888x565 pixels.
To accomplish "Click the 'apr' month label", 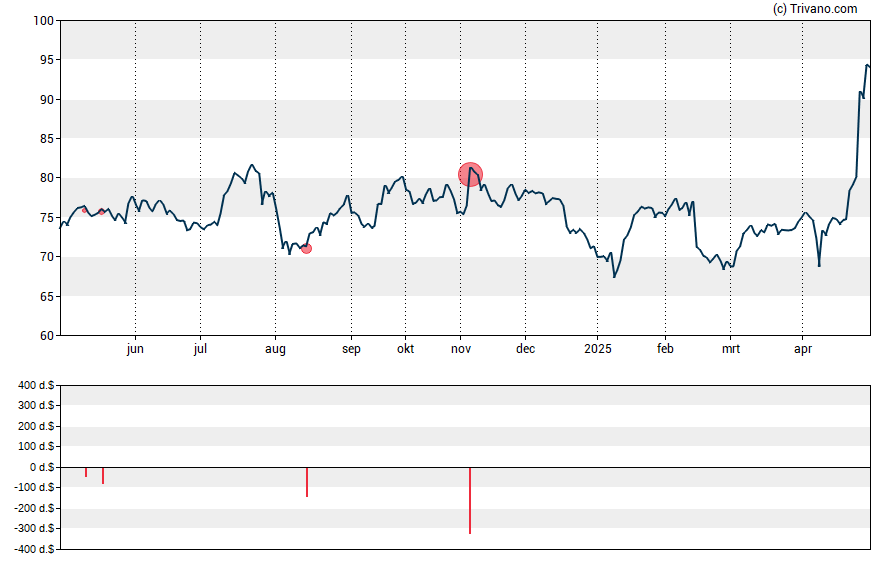I will pyautogui.click(x=803, y=349).
